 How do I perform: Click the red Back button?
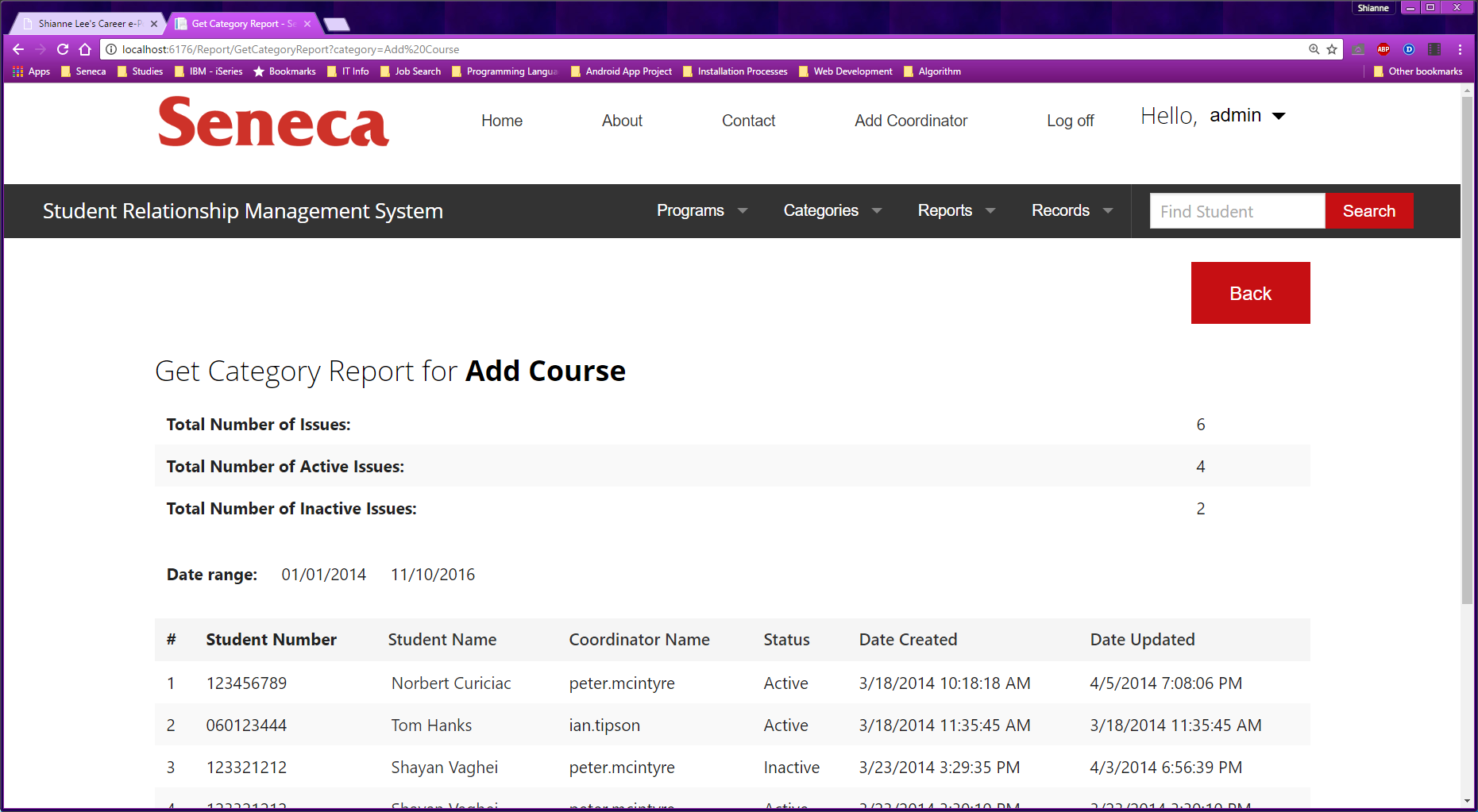(x=1250, y=293)
